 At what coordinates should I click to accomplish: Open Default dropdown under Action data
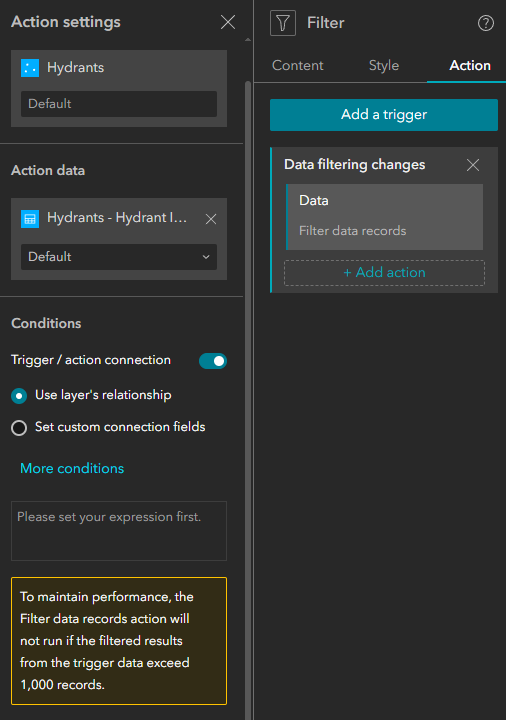[x=119, y=257]
